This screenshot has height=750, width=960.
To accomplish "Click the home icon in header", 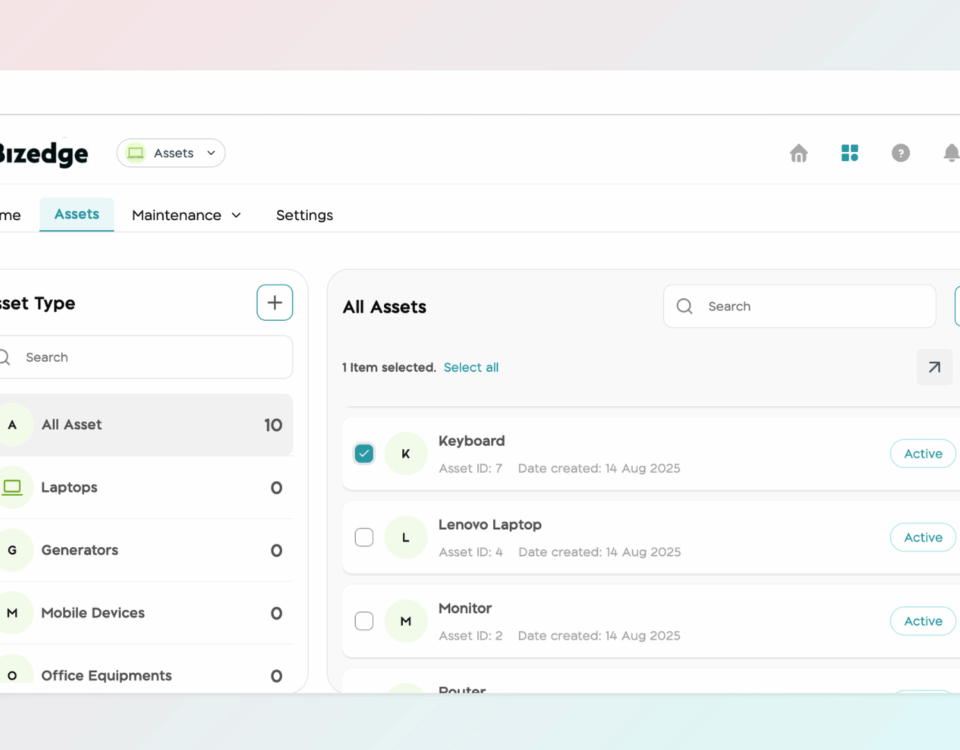I will click(x=798, y=153).
